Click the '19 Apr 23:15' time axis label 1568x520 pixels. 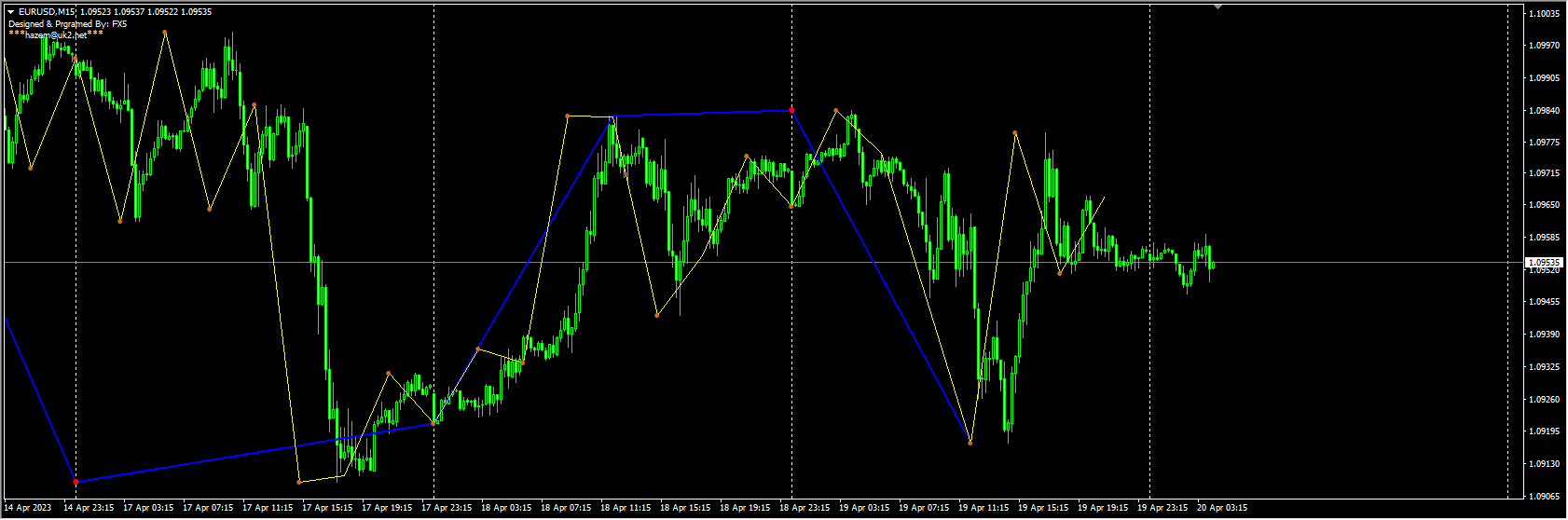(1162, 509)
